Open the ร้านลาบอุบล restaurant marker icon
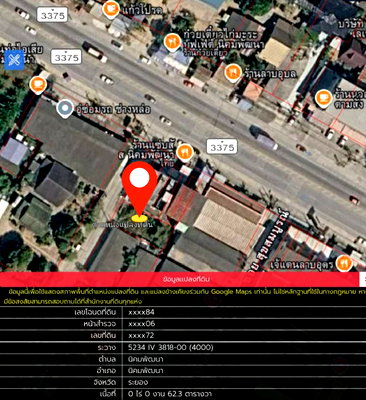The image size is (366, 400). [233, 73]
